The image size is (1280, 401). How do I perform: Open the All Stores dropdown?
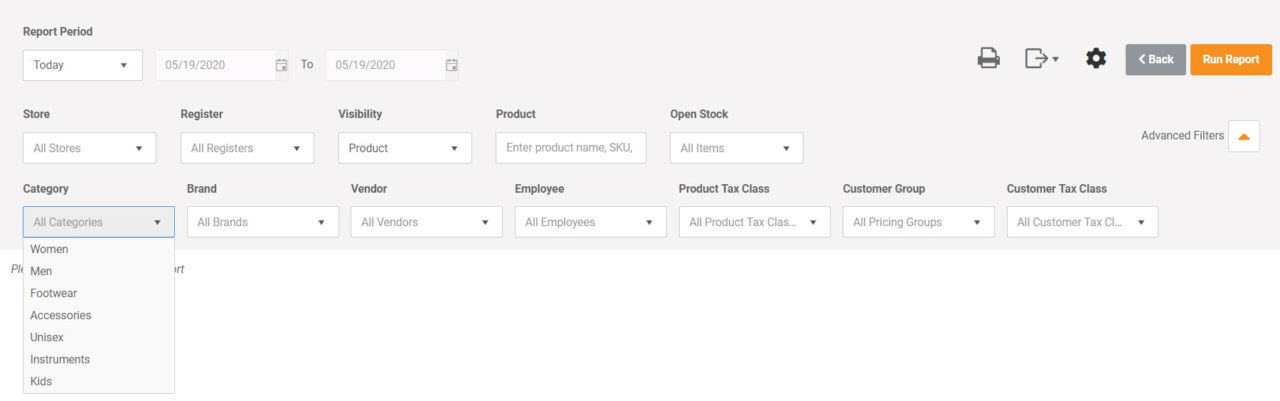tap(89, 148)
